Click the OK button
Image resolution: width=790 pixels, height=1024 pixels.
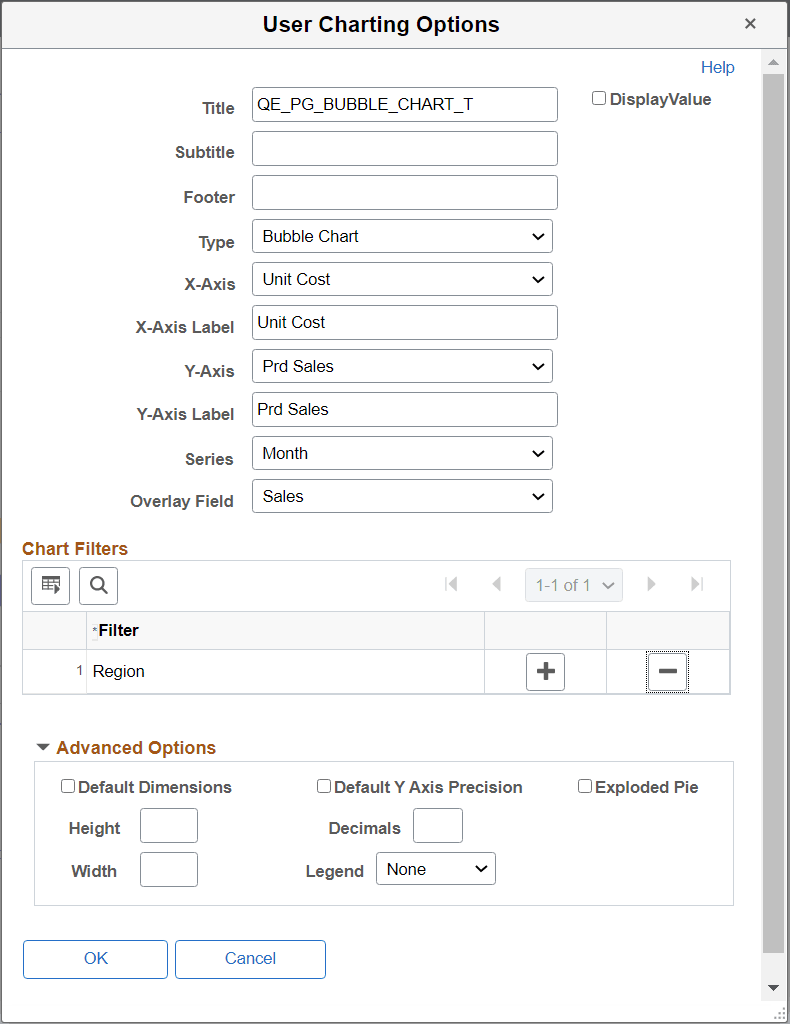coord(95,958)
